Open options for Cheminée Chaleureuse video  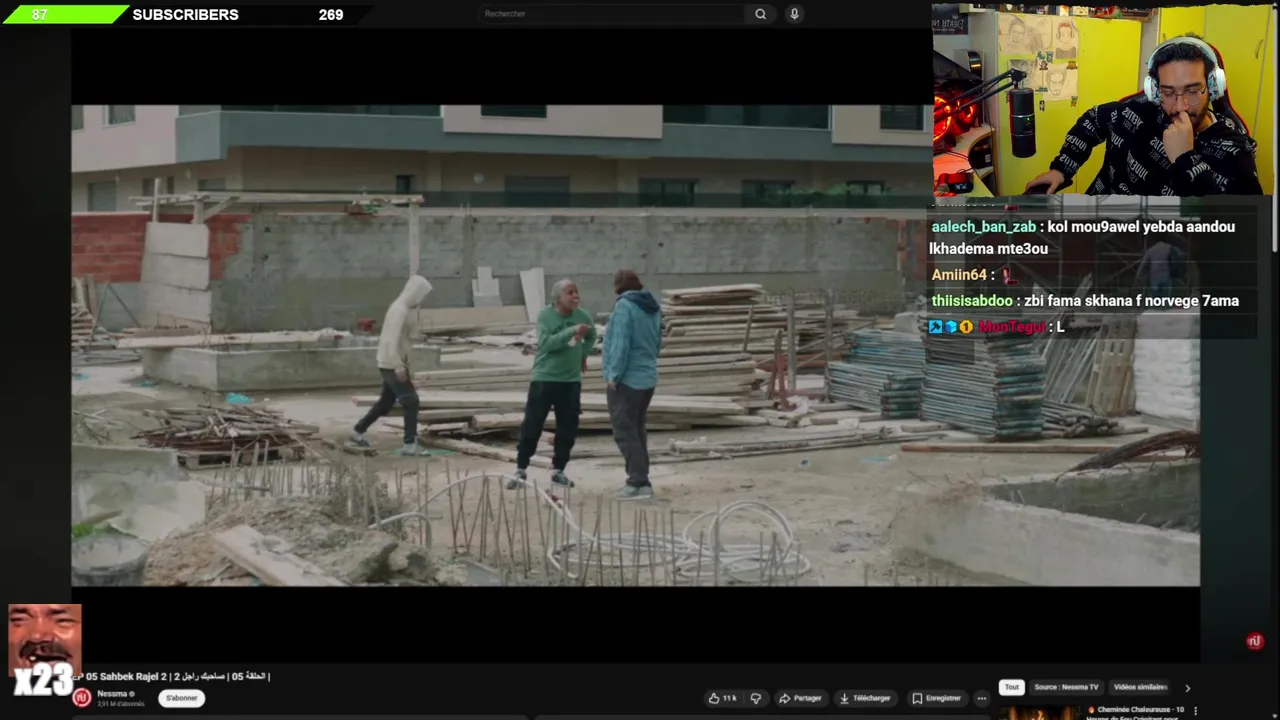(x=1195, y=711)
